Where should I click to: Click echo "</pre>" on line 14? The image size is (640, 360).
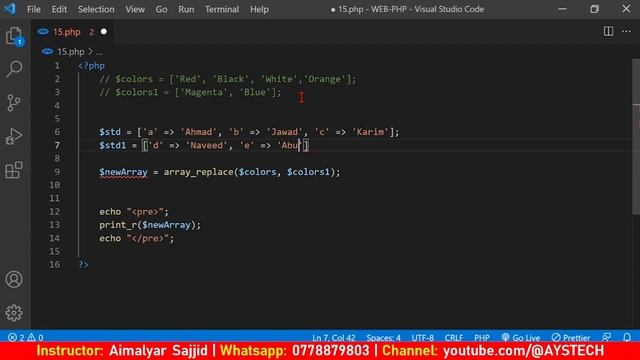(137, 238)
